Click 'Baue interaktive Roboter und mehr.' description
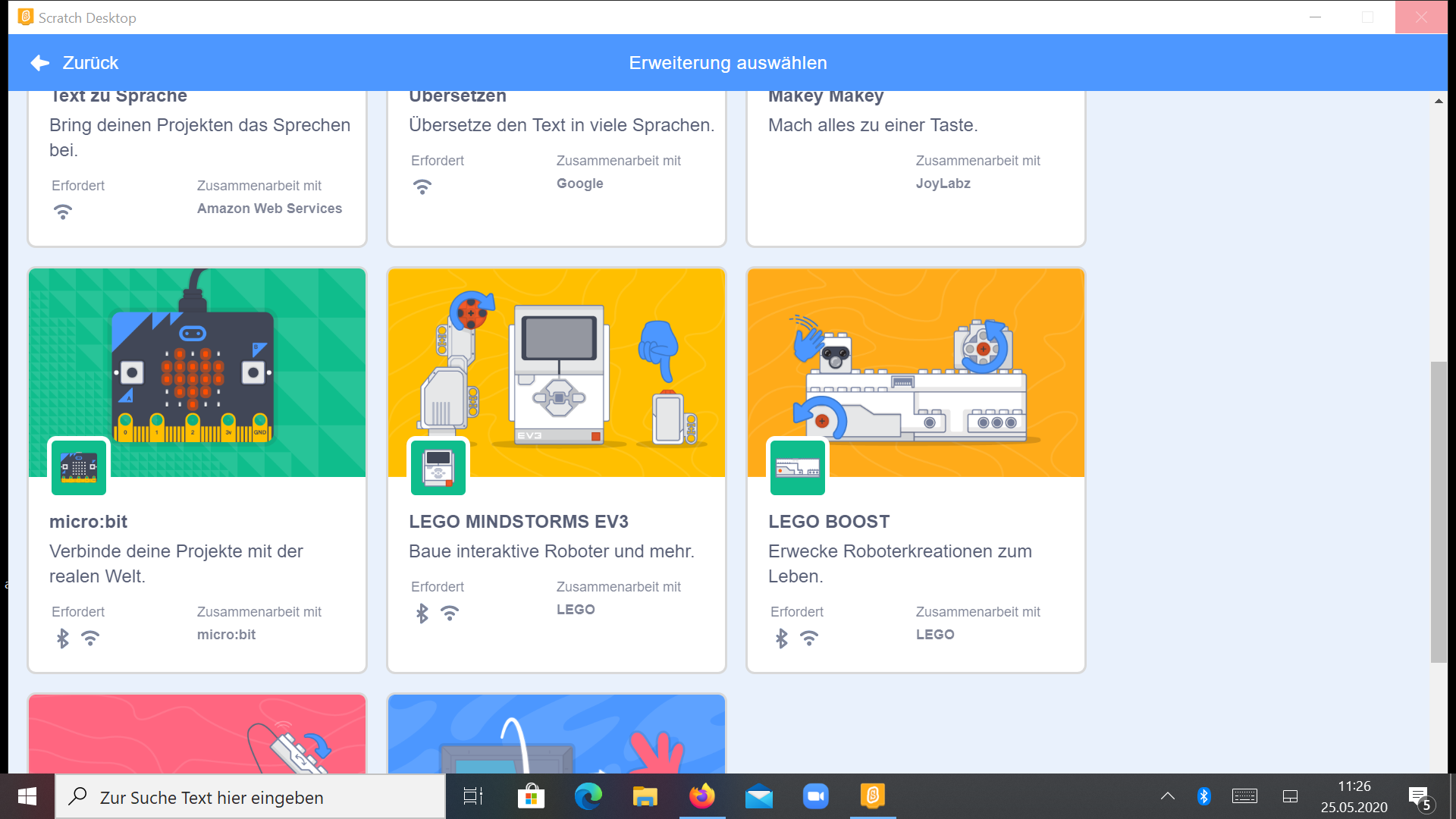Screen dimensions: 1456x819 click(551, 551)
